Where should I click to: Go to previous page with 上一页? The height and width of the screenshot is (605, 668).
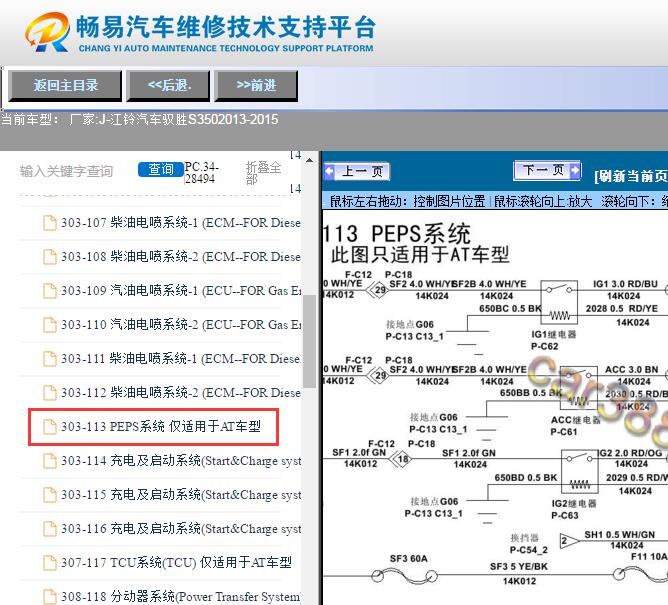(x=357, y=172)
